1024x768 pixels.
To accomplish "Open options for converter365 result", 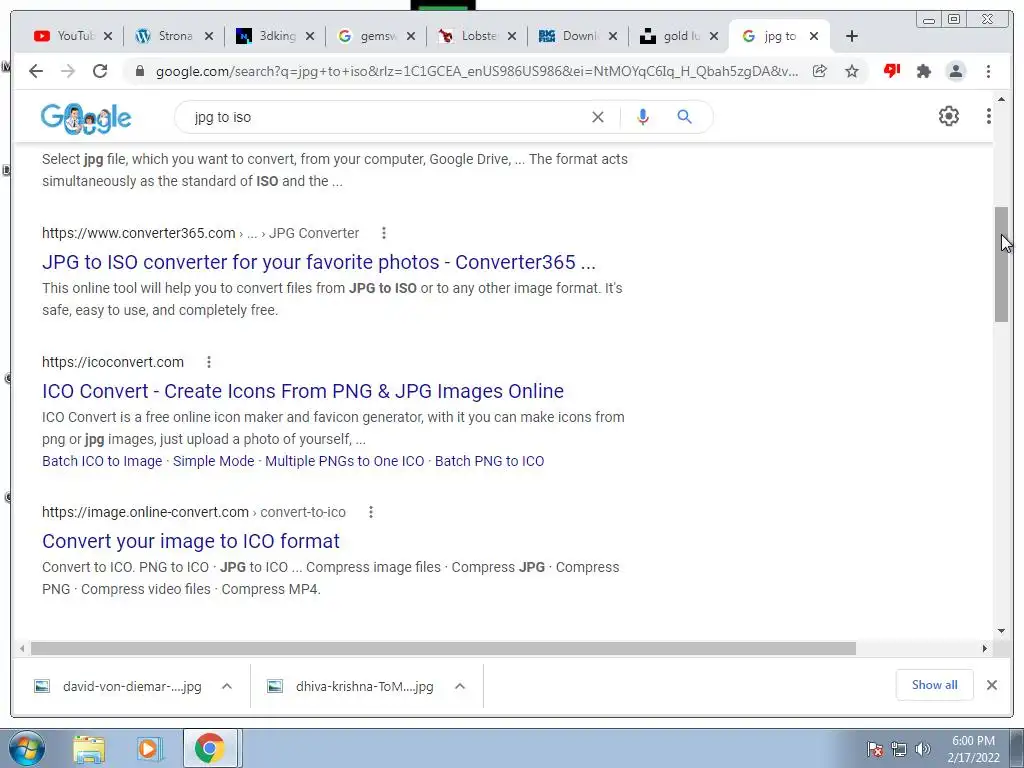I will [x=383, y=233].
